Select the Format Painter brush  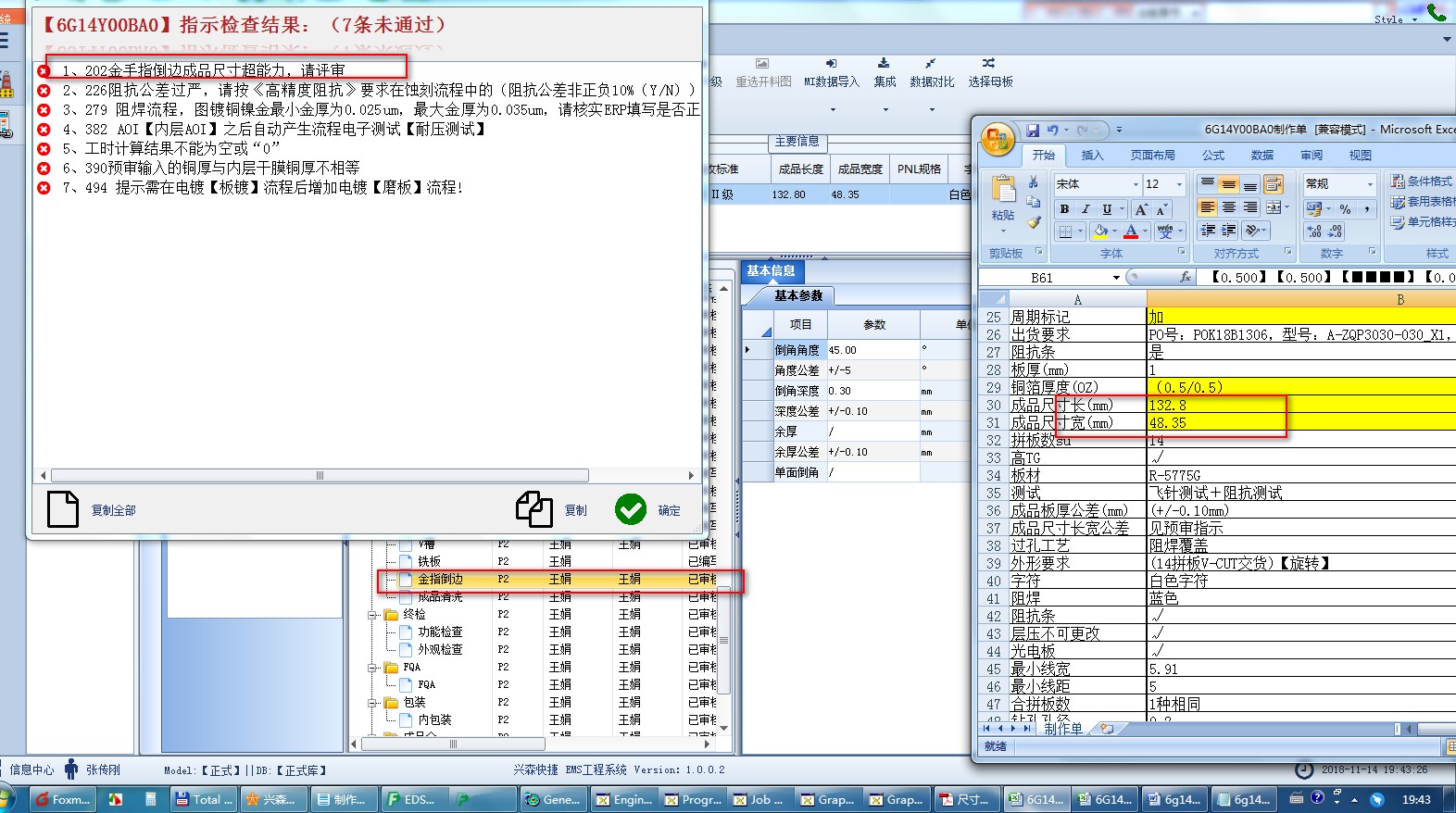click(1034, 222)
